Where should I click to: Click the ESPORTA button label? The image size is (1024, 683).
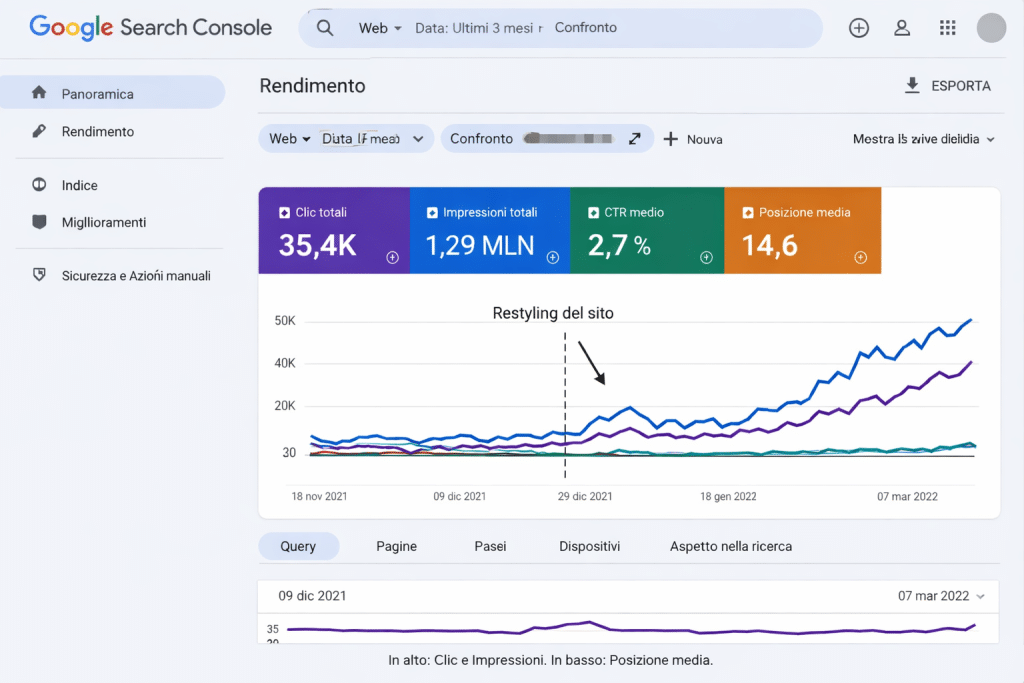961,86
